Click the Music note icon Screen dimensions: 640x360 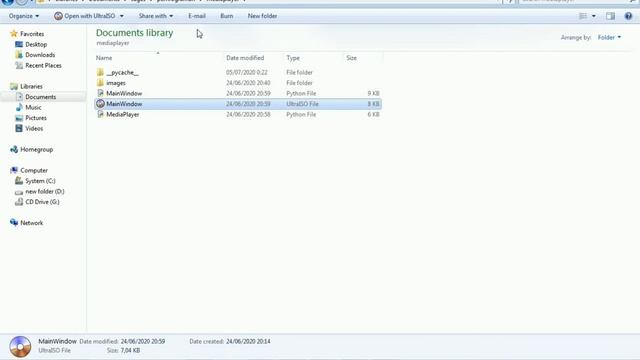pos(19,107)
